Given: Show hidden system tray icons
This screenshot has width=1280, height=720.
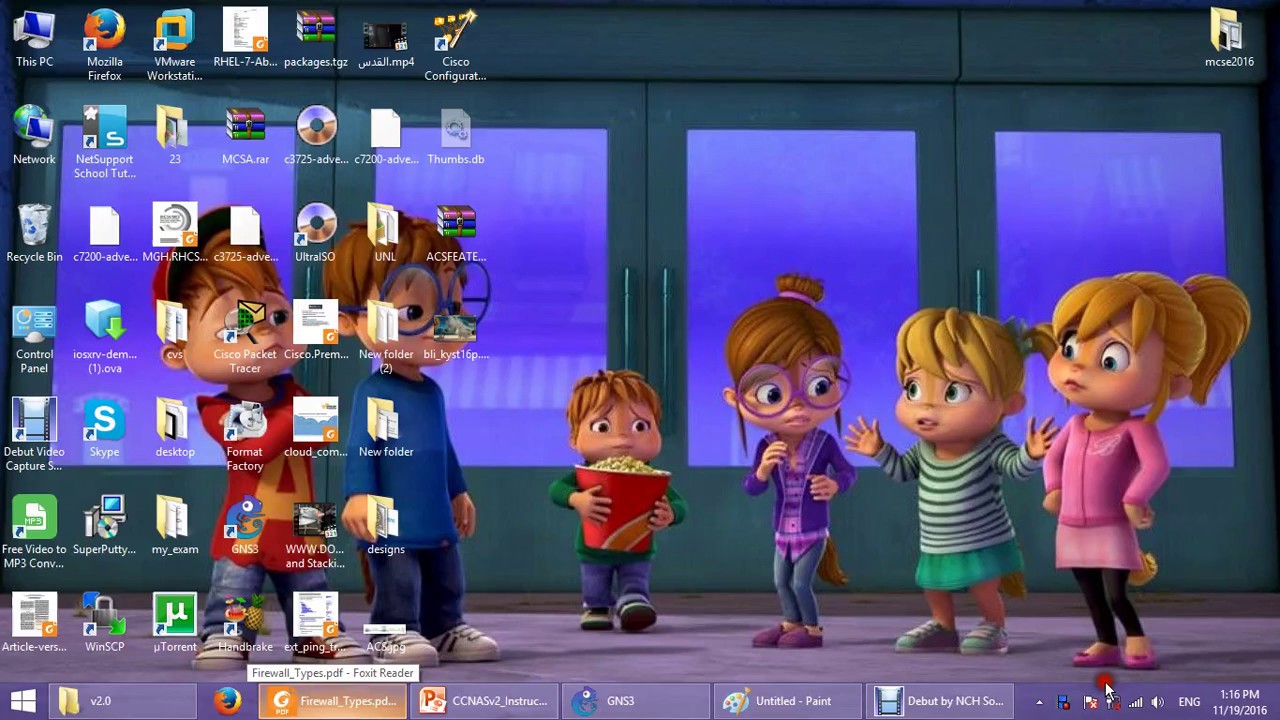Looking at the screenshot, I should click(x=1039, y=702).
